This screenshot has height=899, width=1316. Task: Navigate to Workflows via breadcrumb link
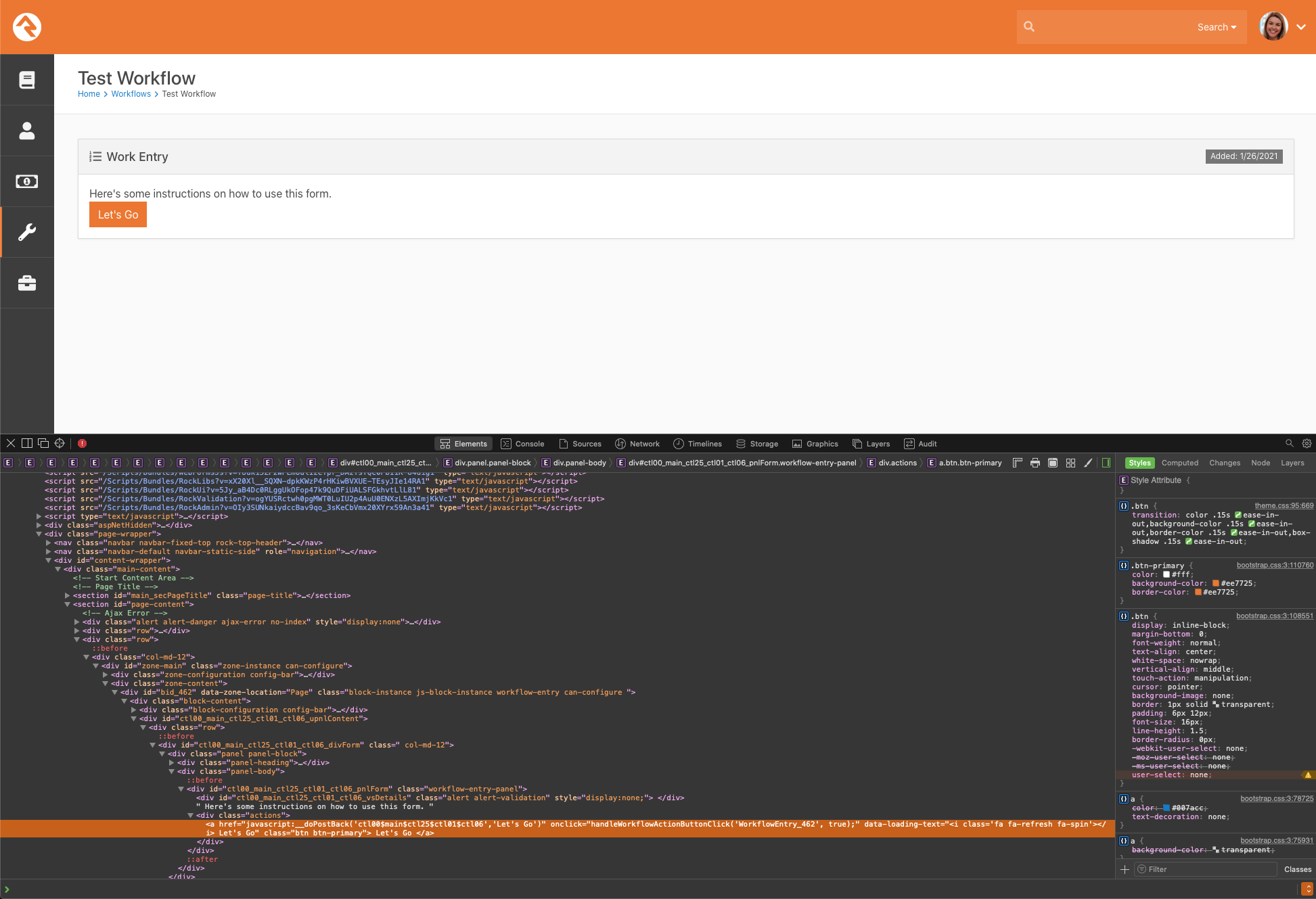131,93
